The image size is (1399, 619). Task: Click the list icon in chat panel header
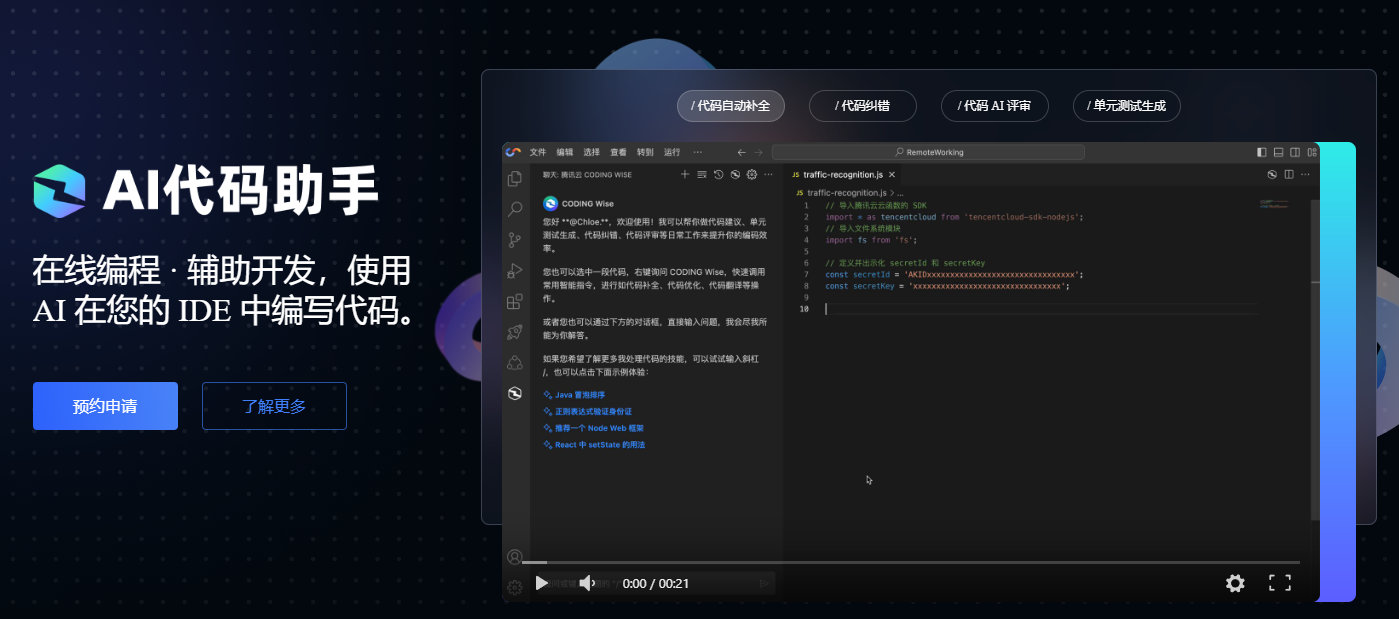click(x=702, y=174)
